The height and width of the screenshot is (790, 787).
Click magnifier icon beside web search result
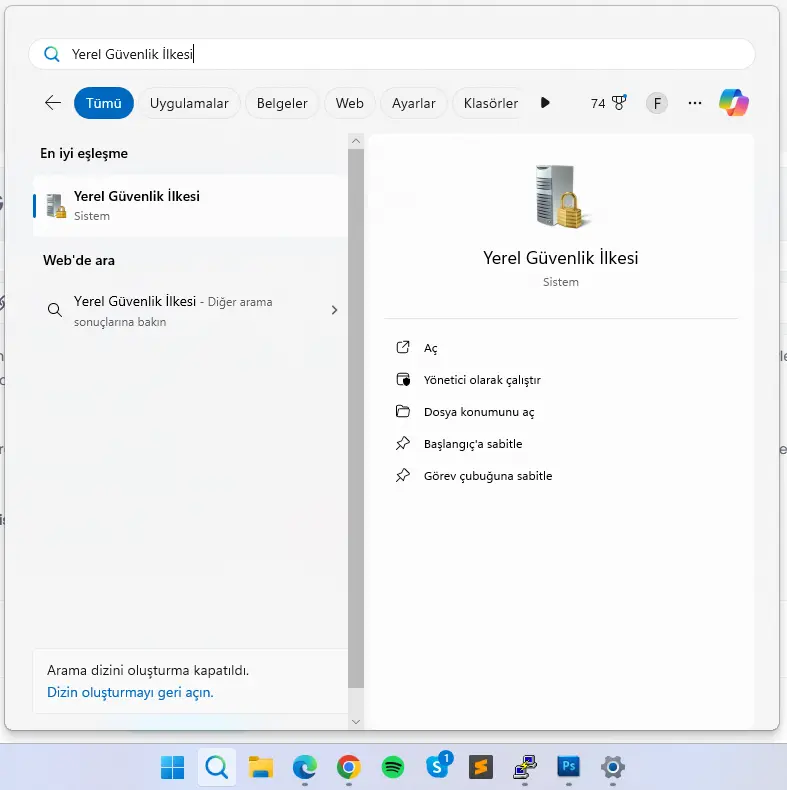tap(54, 310)
